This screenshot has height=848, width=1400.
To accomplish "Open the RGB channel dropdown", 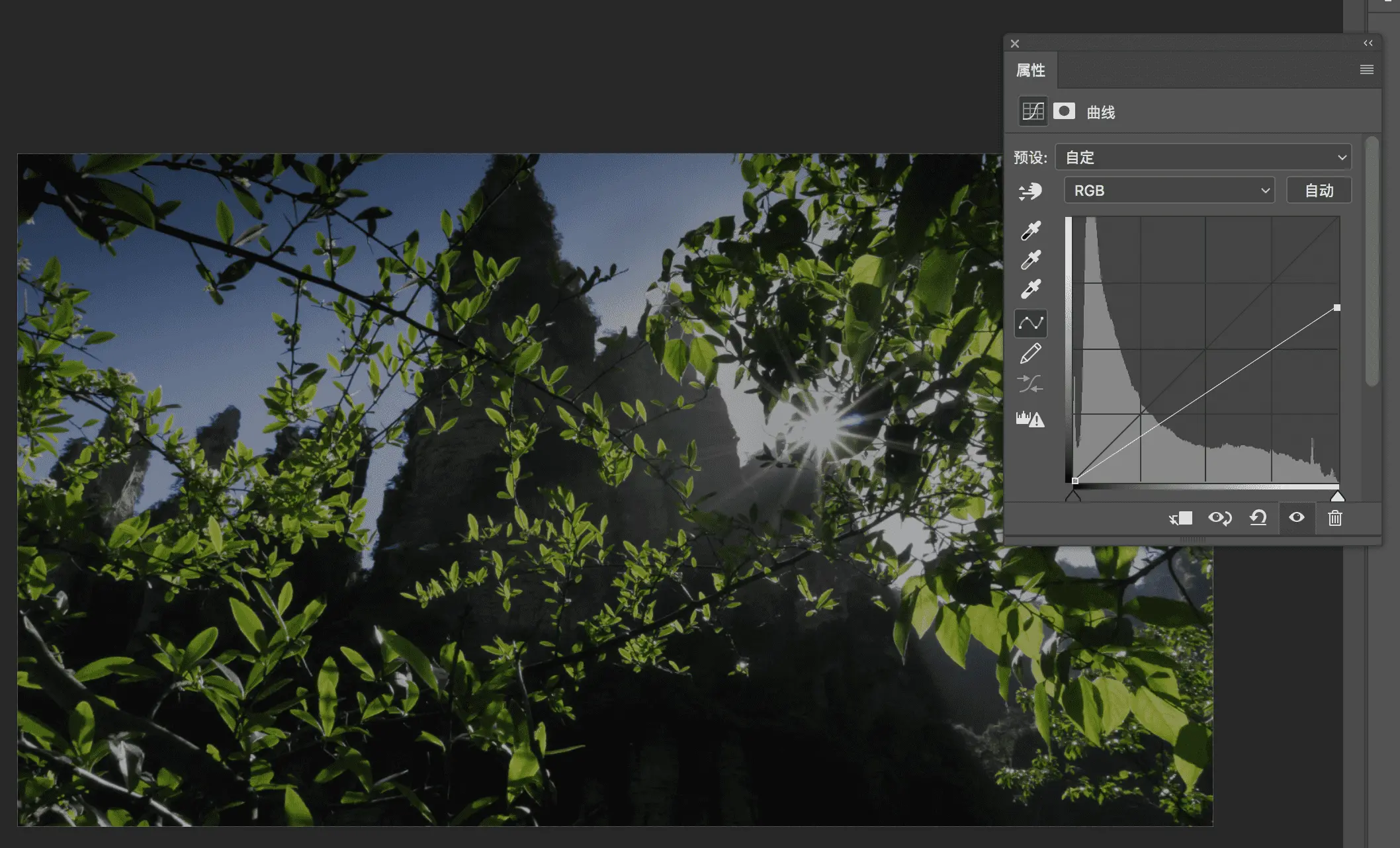I will point(1168,191).
